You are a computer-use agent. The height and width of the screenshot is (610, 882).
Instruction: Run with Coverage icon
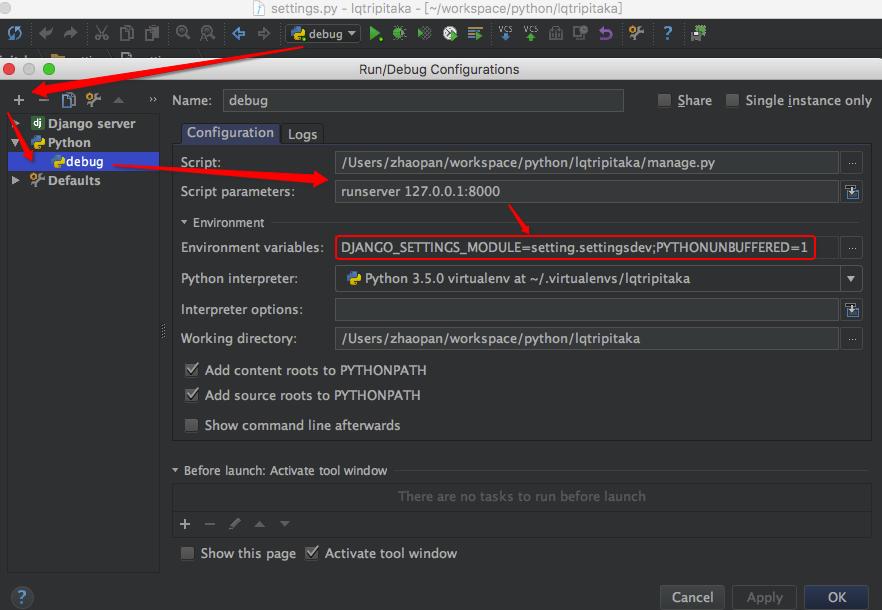425,34
